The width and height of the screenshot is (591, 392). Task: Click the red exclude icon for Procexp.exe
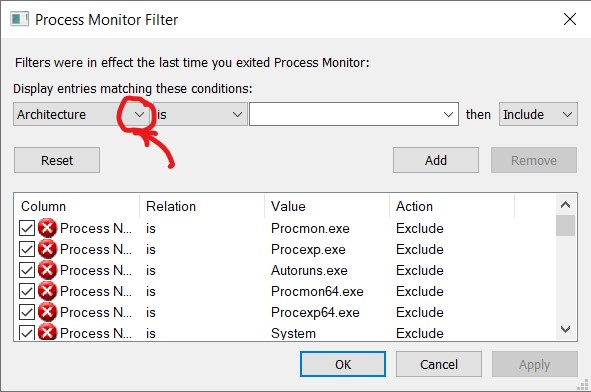[47, 249]
